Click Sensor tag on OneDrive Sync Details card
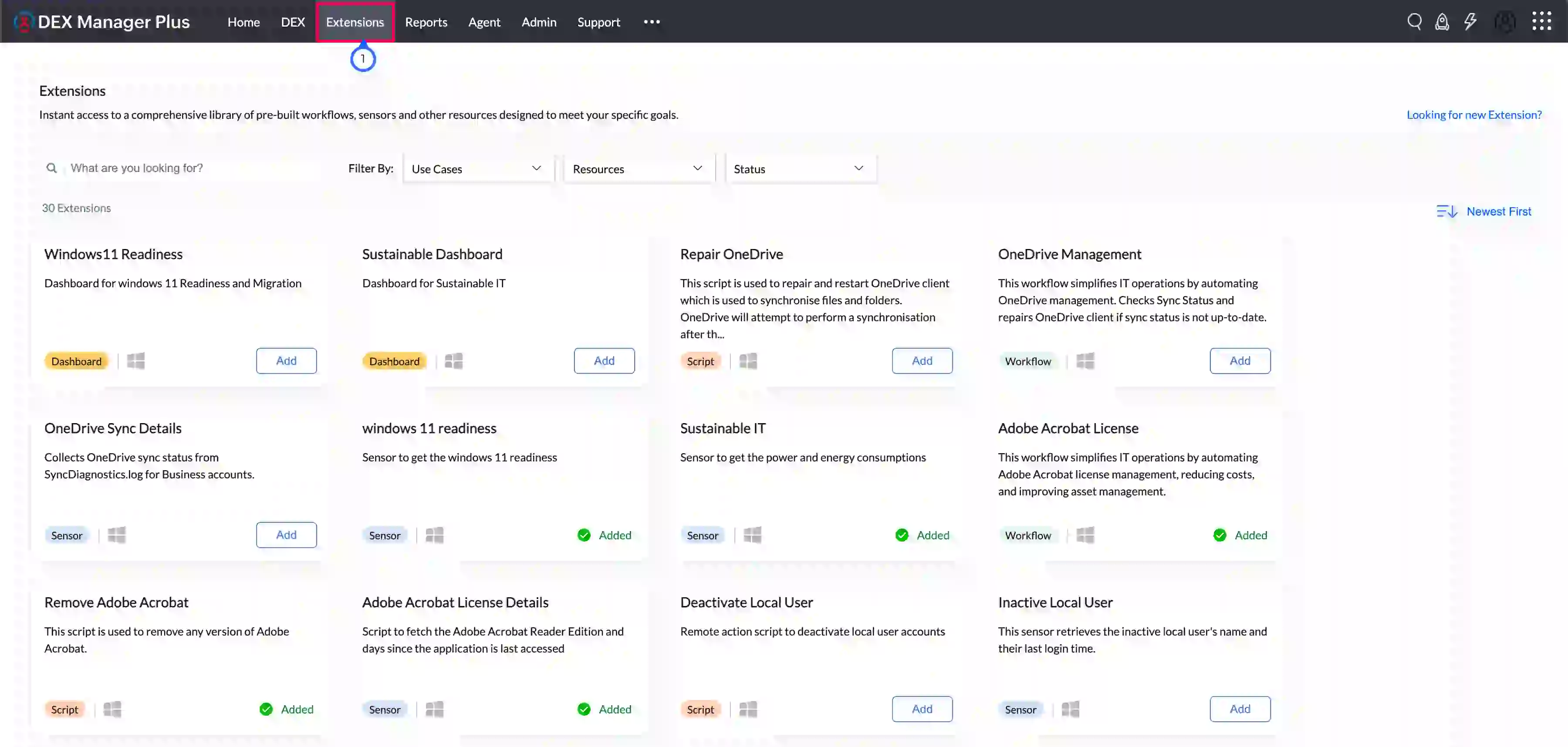This screenshot has height=747, width=1568. [x=66, y=535]
